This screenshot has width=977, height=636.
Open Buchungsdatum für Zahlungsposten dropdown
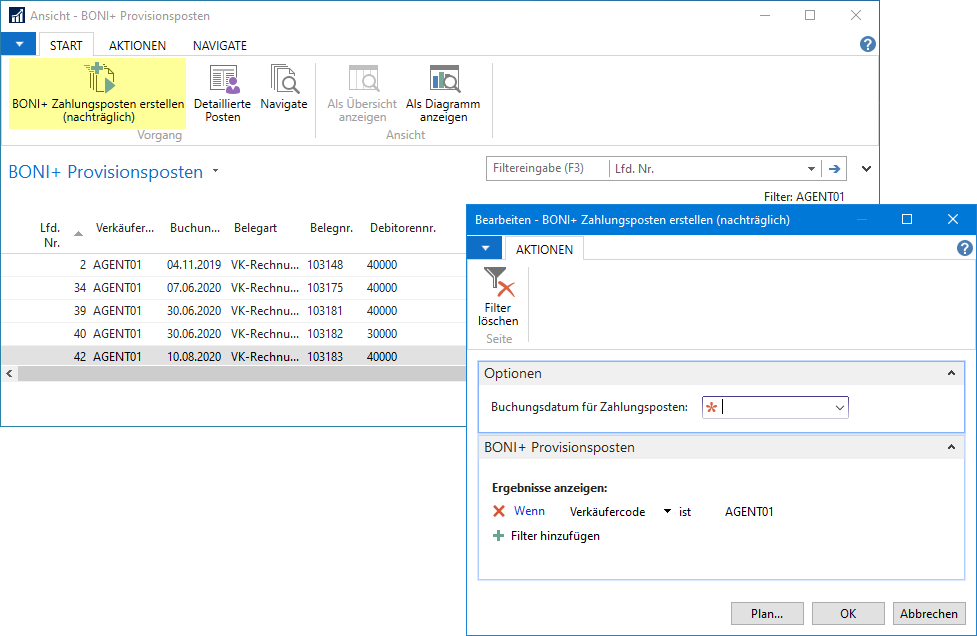click(839, 407)
